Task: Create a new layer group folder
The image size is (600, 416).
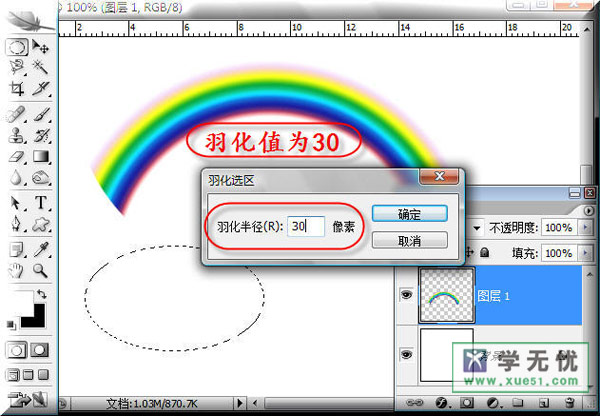Action: coord(518,403)
